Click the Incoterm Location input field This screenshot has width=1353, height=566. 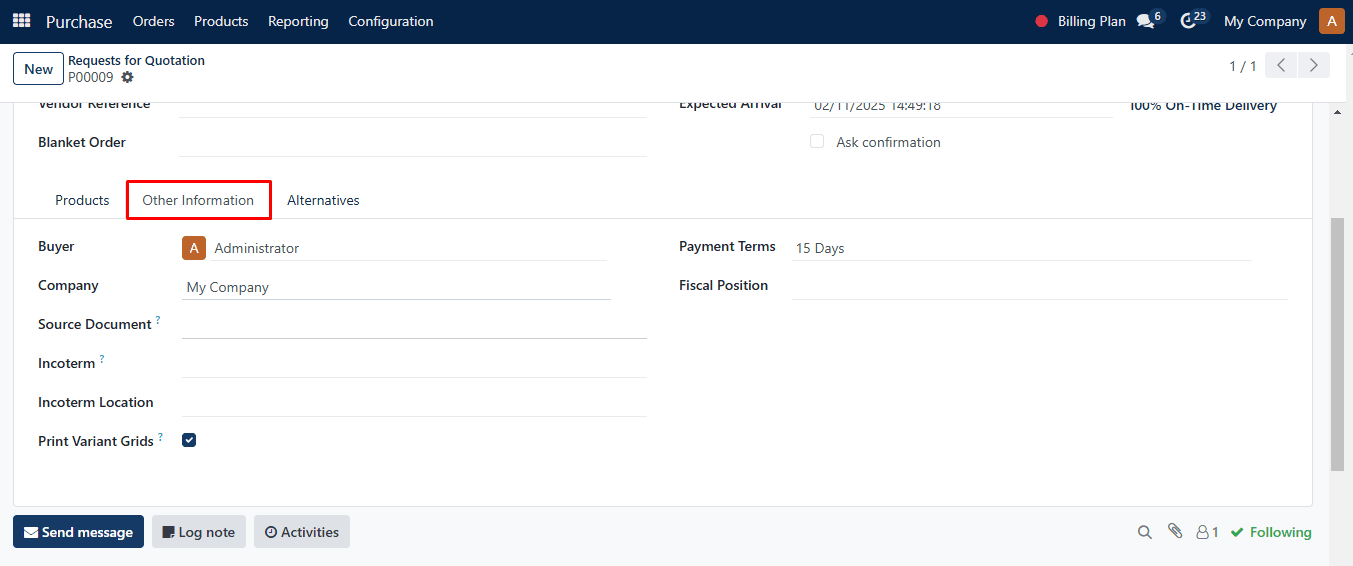click(414, 404)
